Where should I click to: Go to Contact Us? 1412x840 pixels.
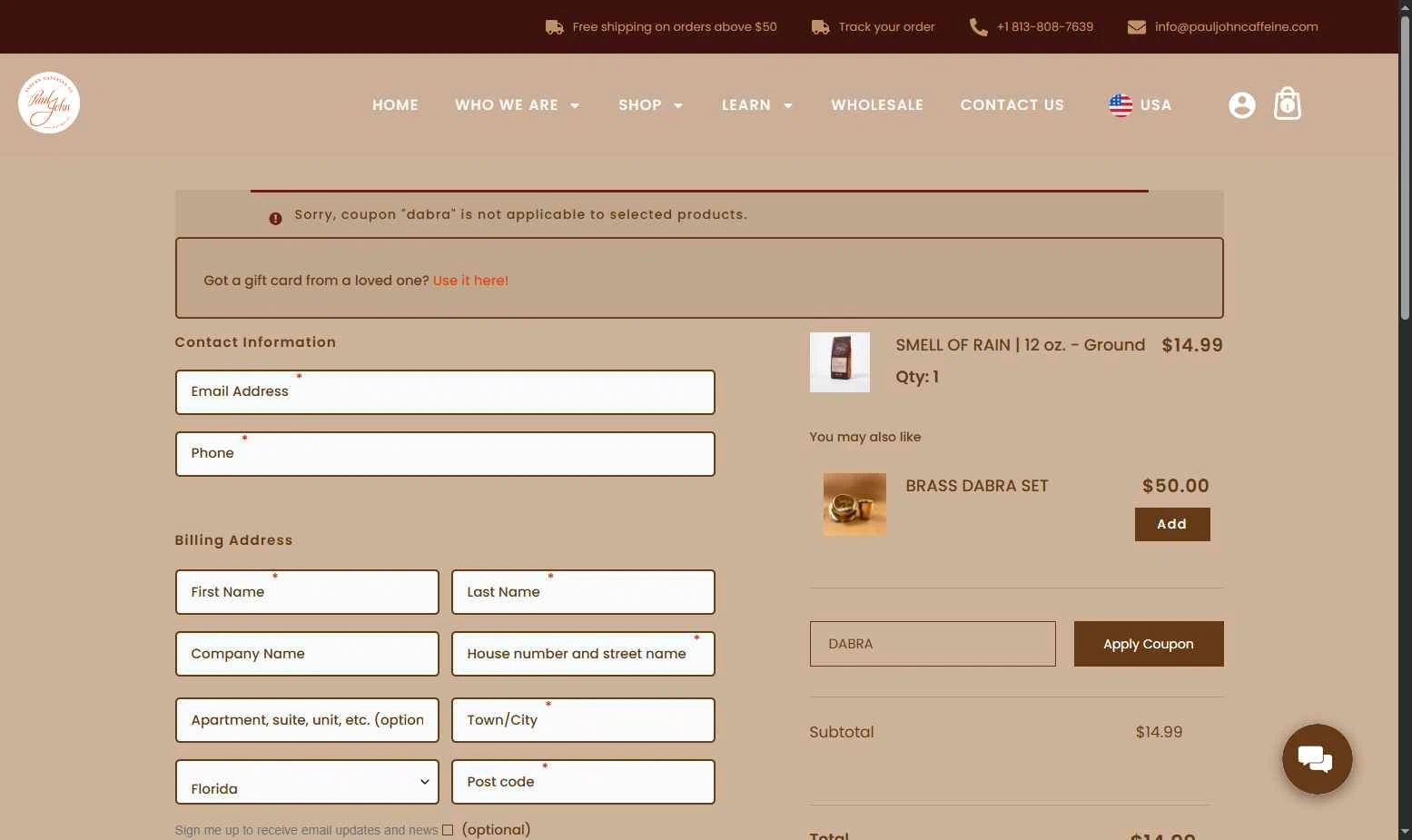tap(1012, 105)
